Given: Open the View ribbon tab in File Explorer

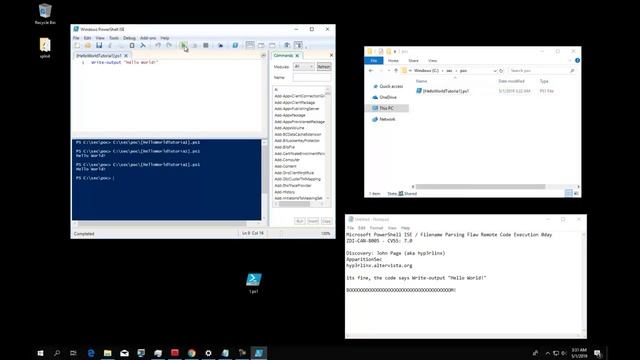Looking at the screenshot, I should click(x=433, y=60).
